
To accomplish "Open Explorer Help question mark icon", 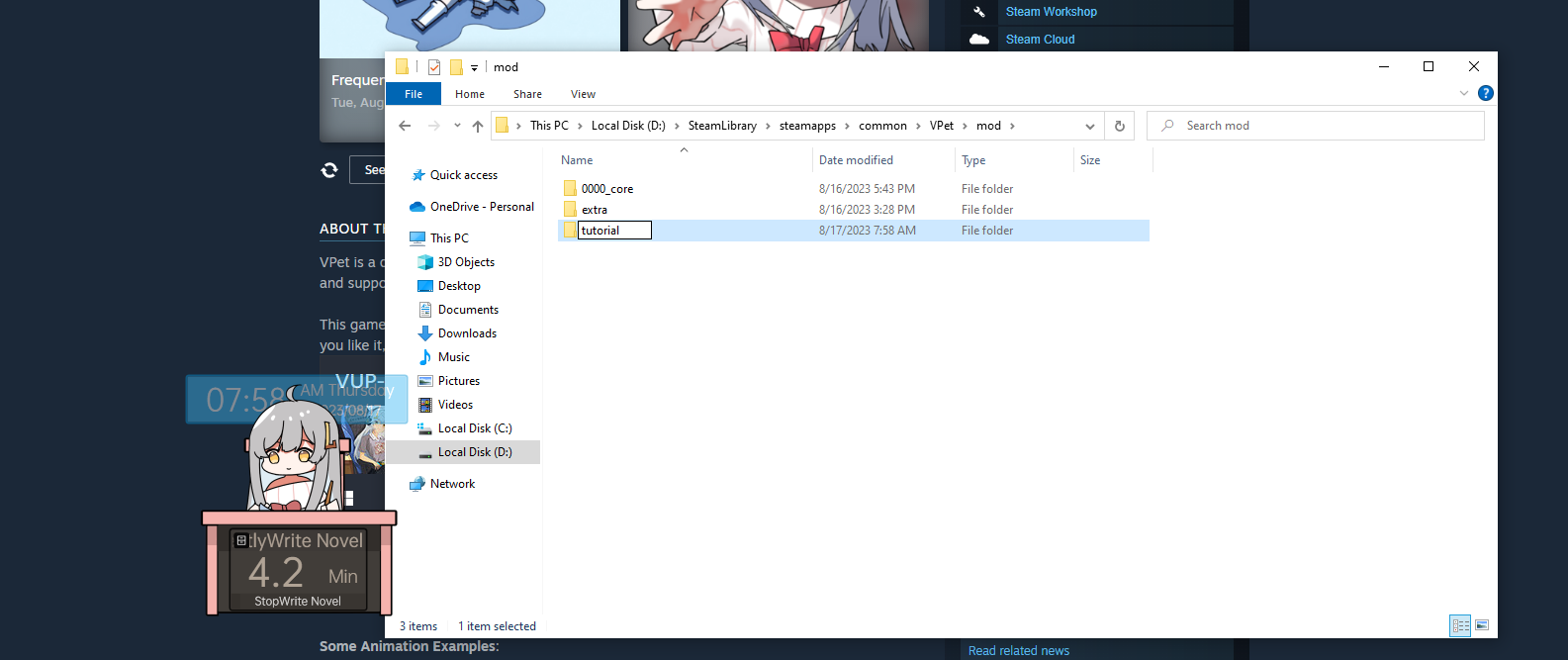I will (1485, 93).
